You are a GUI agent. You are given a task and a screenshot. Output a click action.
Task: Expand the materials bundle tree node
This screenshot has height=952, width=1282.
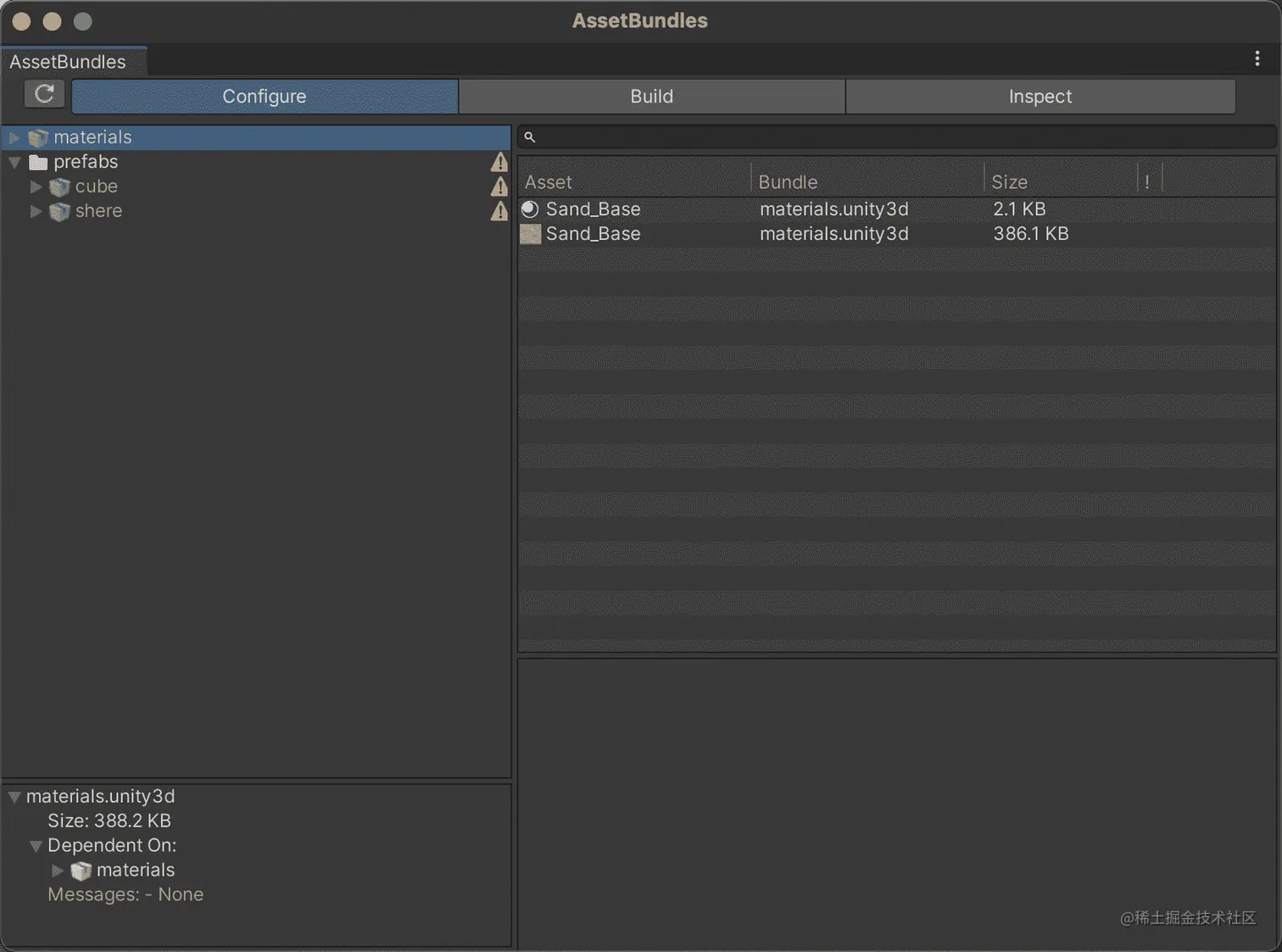[14, 137]
